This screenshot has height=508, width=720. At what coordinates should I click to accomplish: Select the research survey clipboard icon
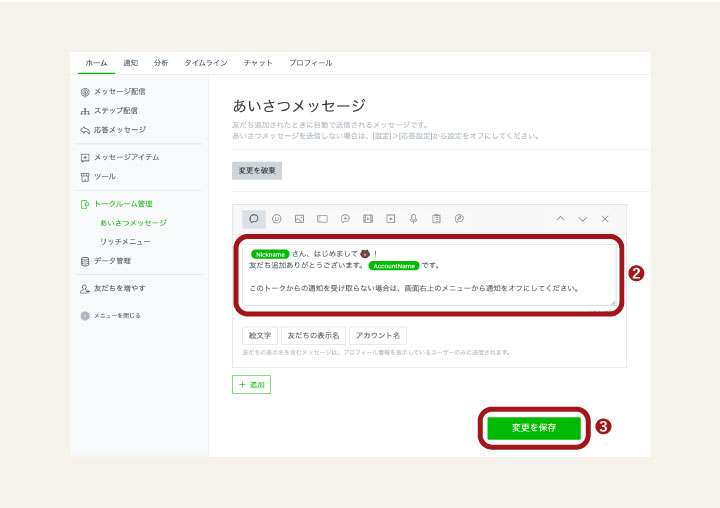pyautogui.click(x=436, y=219)
